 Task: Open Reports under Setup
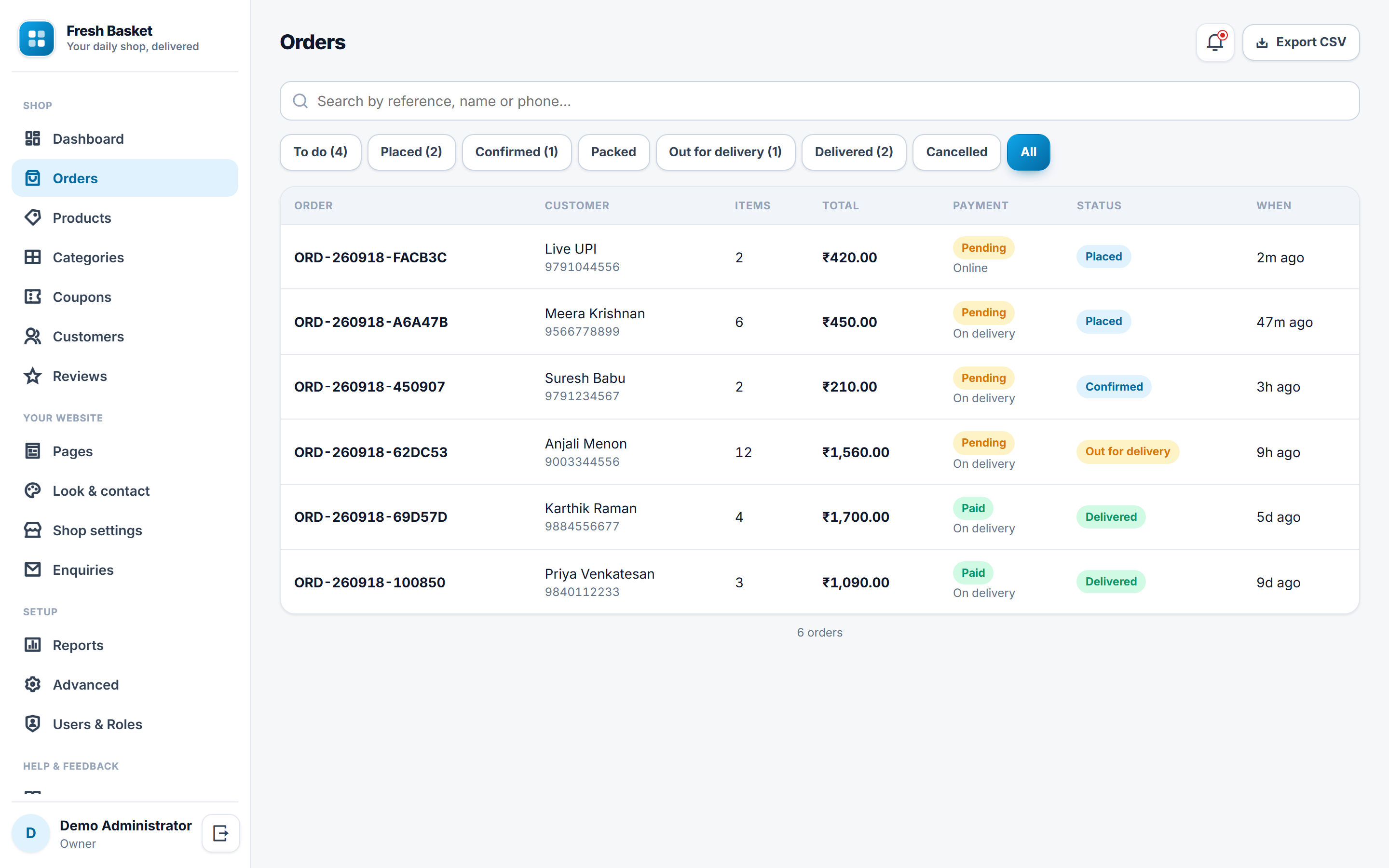click(124, 645)
